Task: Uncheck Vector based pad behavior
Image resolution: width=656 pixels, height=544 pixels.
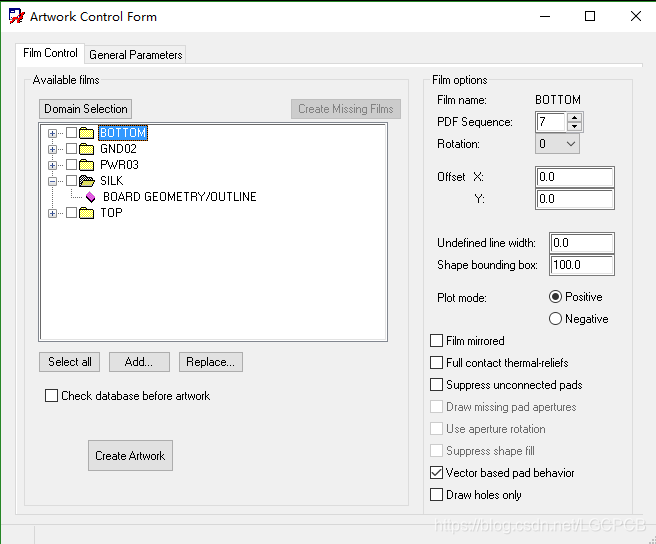Action: (436, 472)
